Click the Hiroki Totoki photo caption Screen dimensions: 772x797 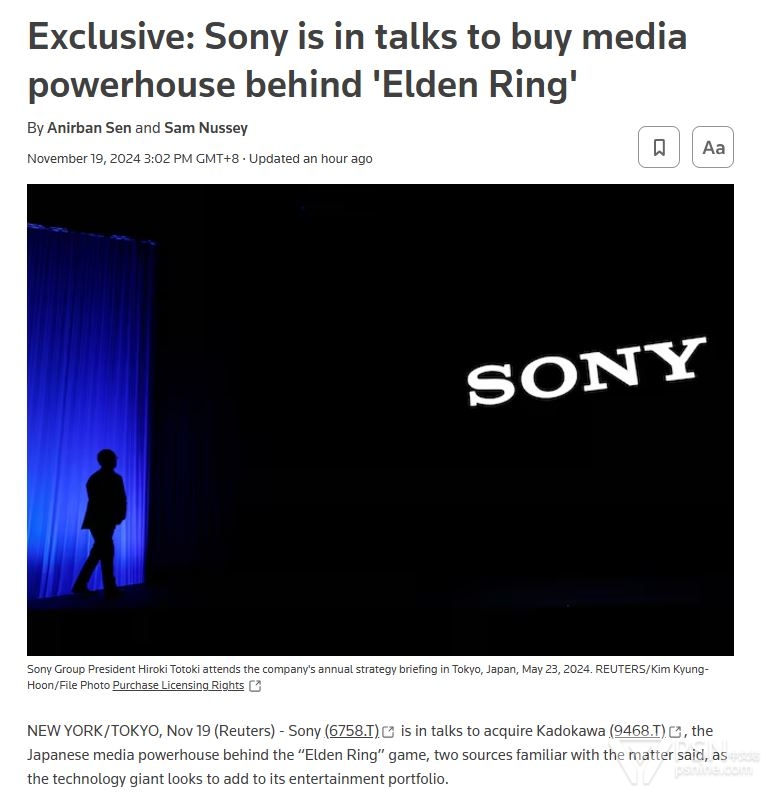coord(367,677)
